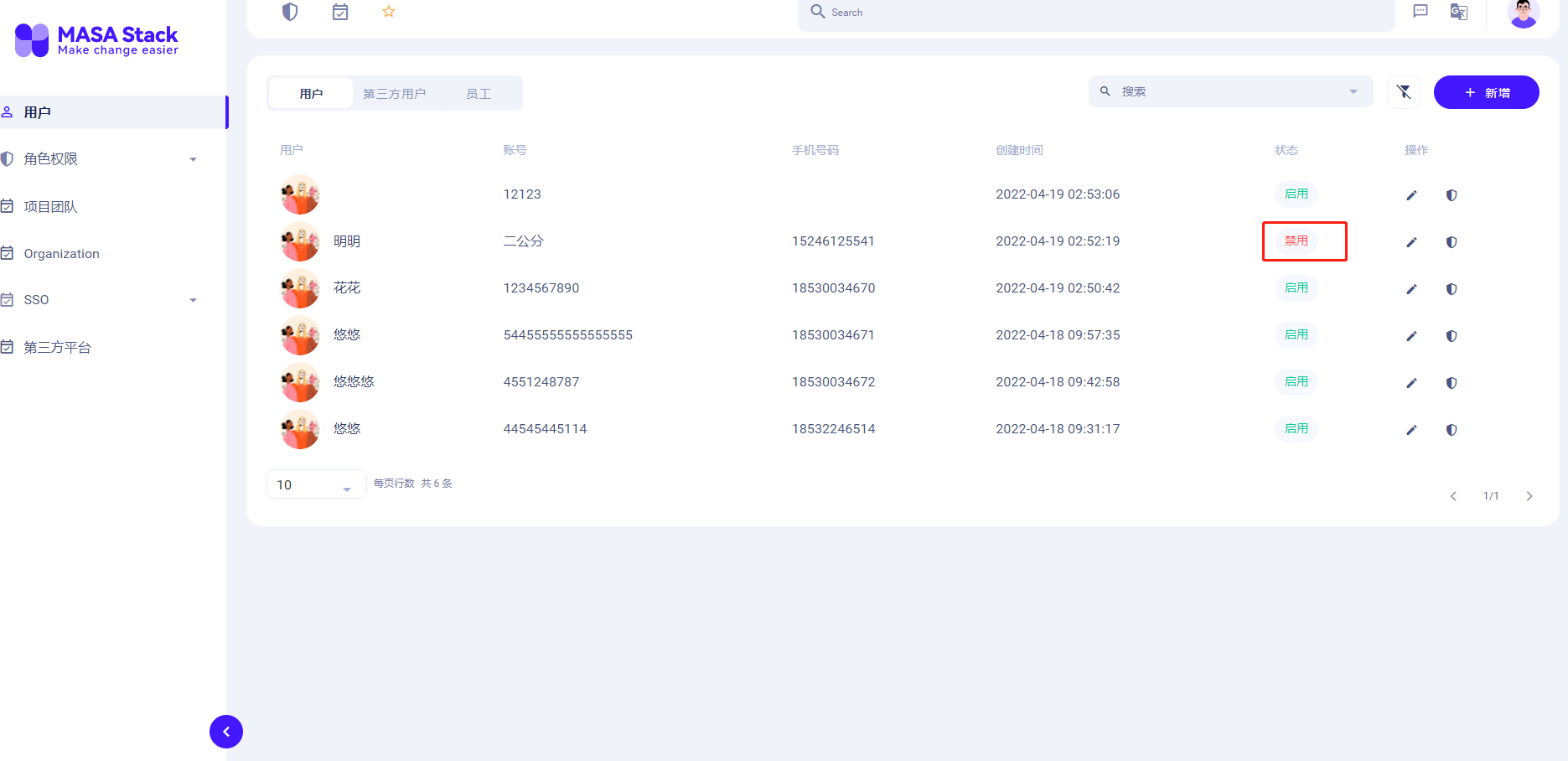Image resolution: width=1568 pixels, height=761 pixels.
Task: Switch to the 第三方用户 tab
Action: pos(395,93)
